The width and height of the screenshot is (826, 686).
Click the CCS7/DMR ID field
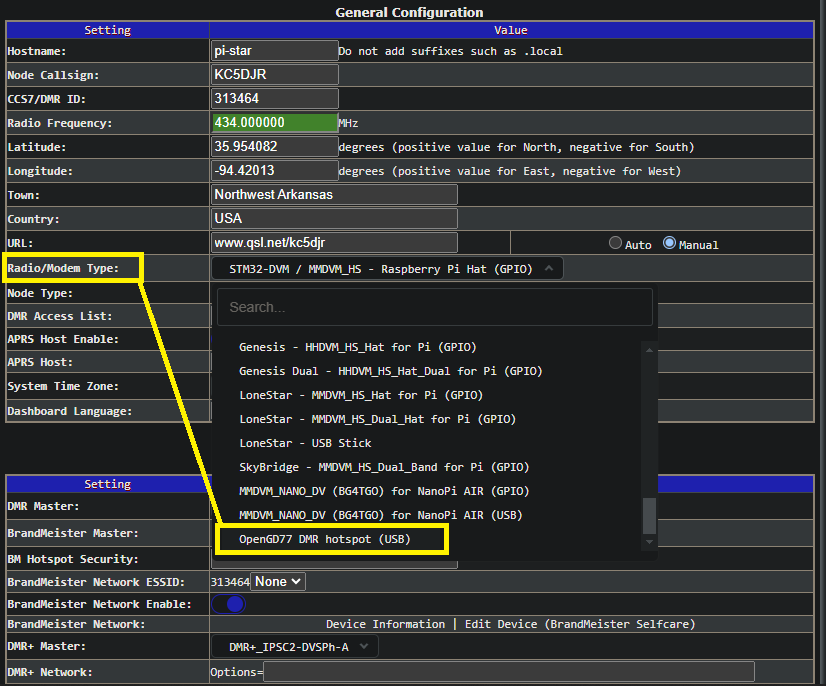point(274,99)
